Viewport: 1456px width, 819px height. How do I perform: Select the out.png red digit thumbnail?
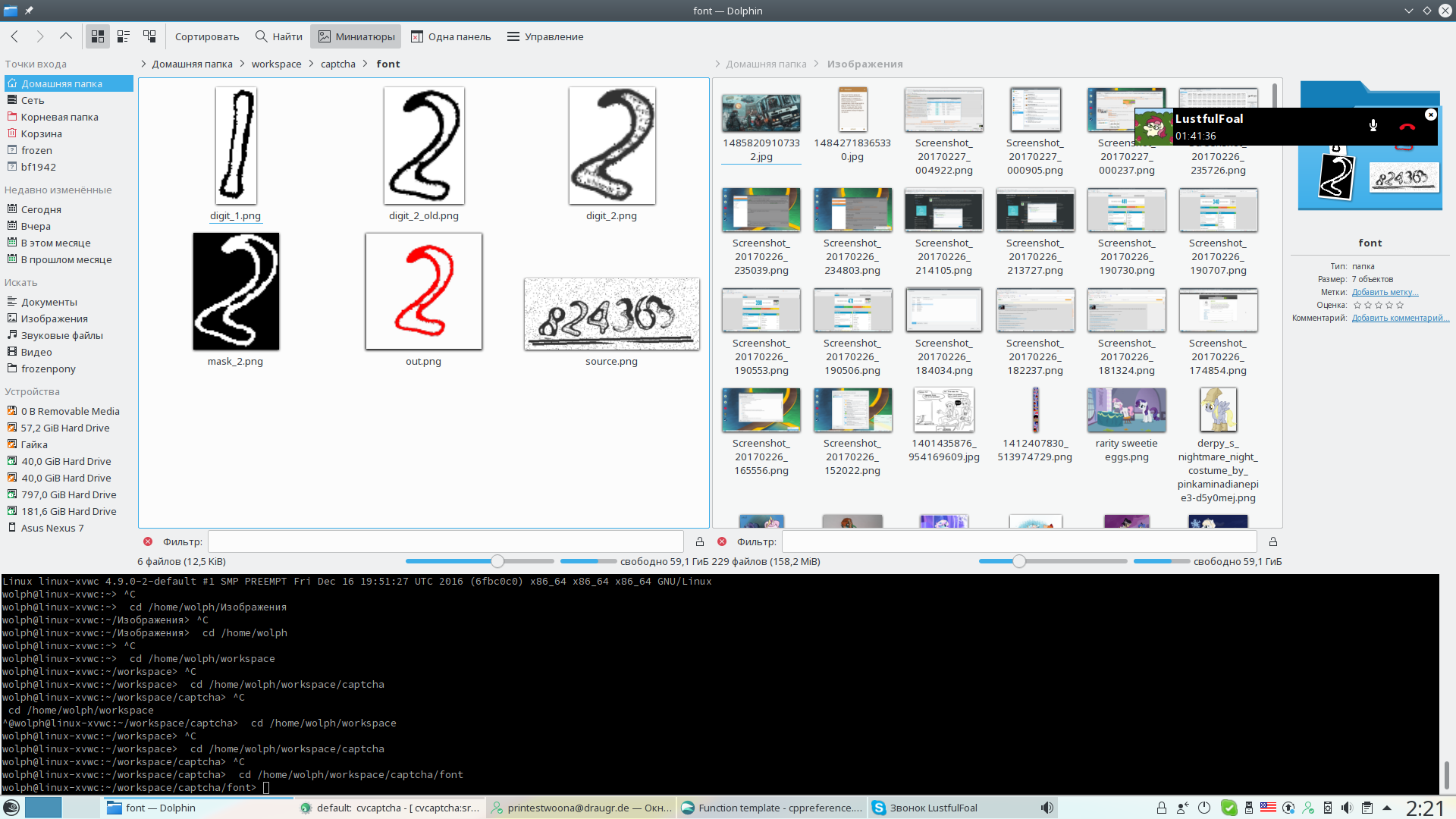[424, 291]
